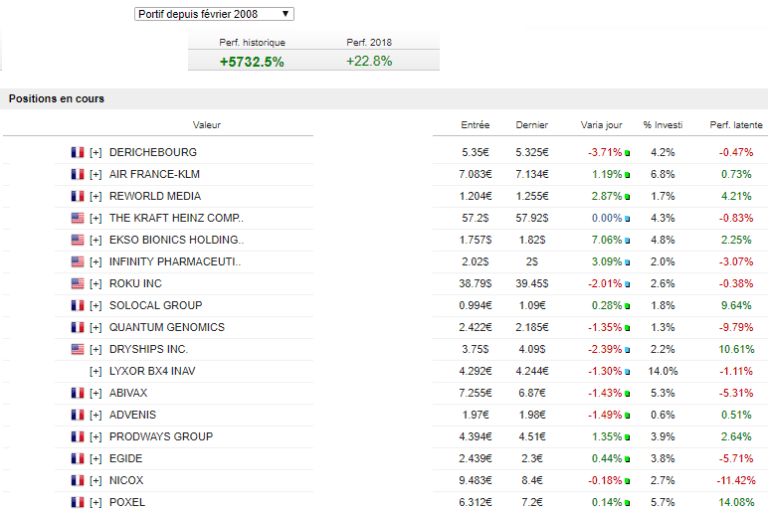768x511 pixels.
Task: Click the US flag beside THE KRAFT HEINZ COMP
Action: (77, 218)
